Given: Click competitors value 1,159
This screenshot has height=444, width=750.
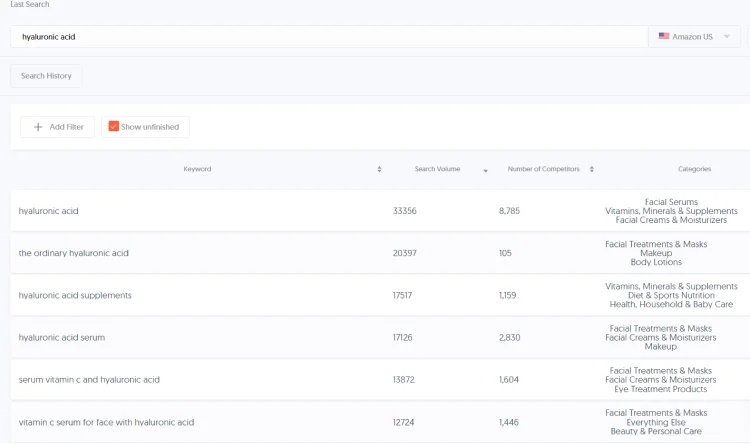Looking at the screenshot, I should tap(507, 295).
